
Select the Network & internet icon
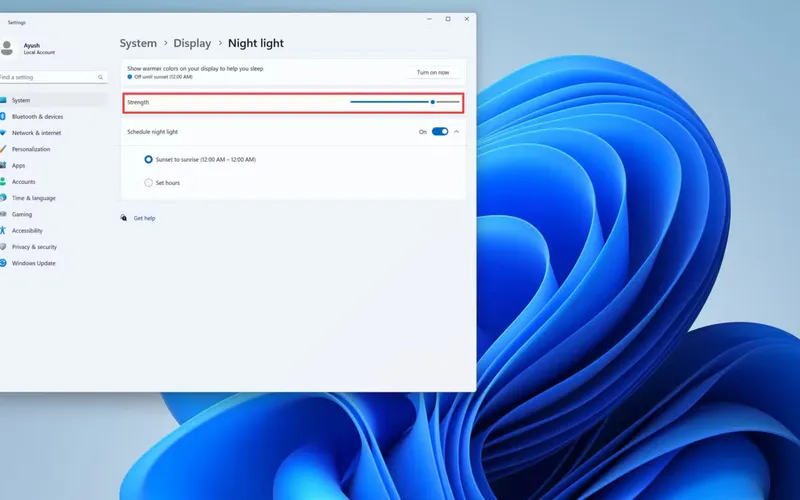(x=4, y=132)
